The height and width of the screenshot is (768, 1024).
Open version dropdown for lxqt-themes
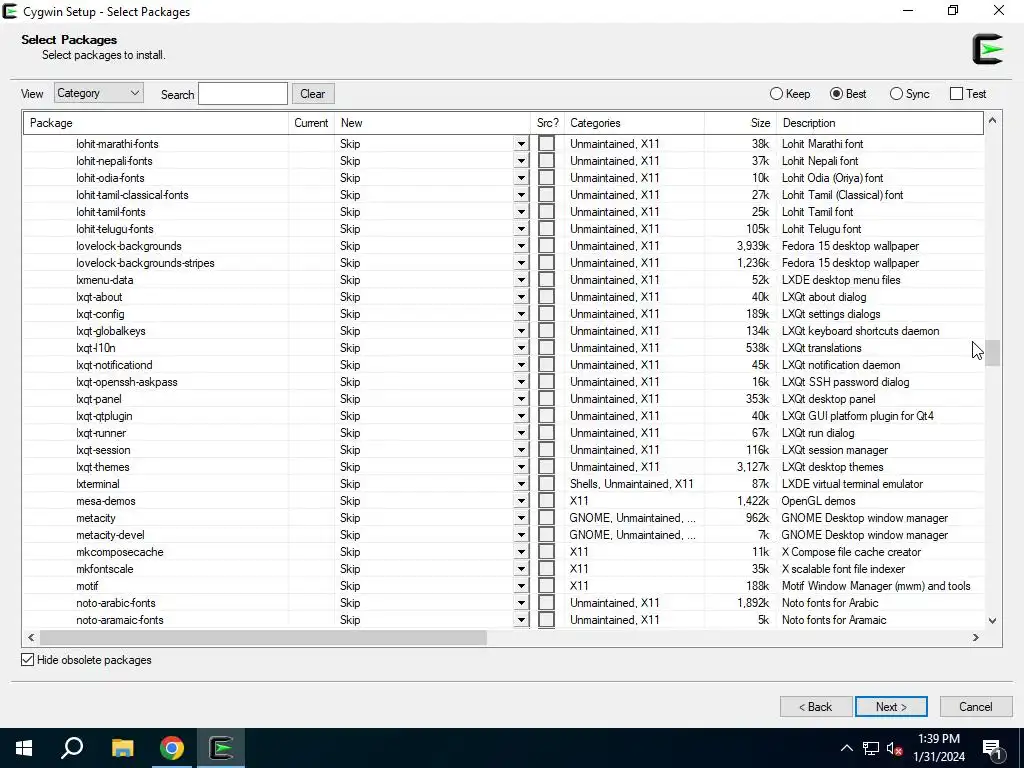click(521, 467)
